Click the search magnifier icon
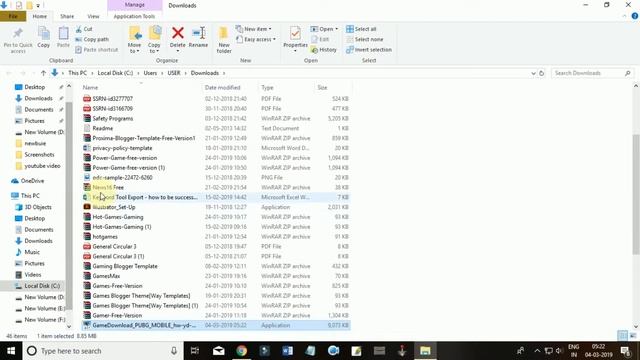 point(627,73)
